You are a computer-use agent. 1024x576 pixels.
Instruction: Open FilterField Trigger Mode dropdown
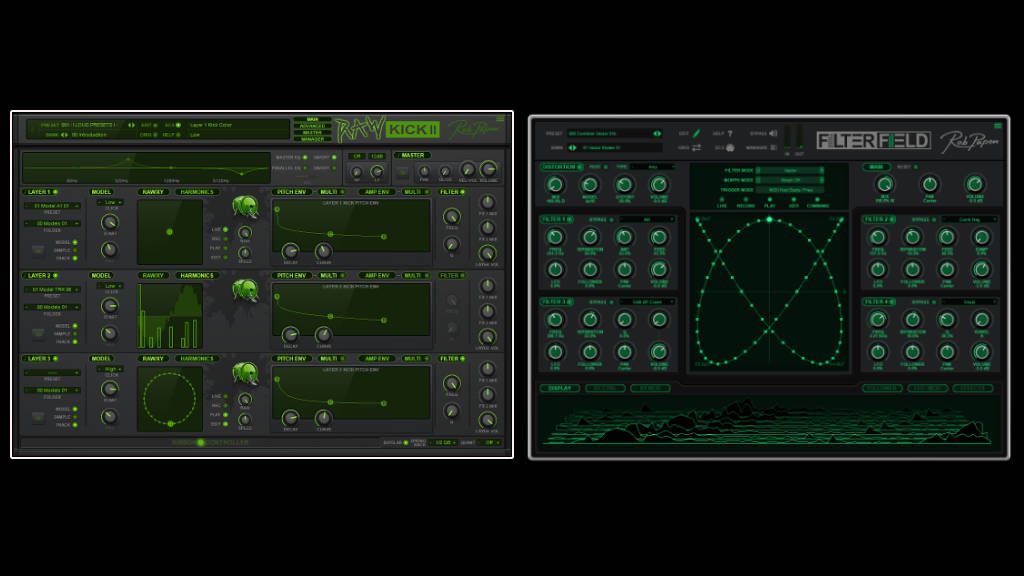(x=790, y=190)
